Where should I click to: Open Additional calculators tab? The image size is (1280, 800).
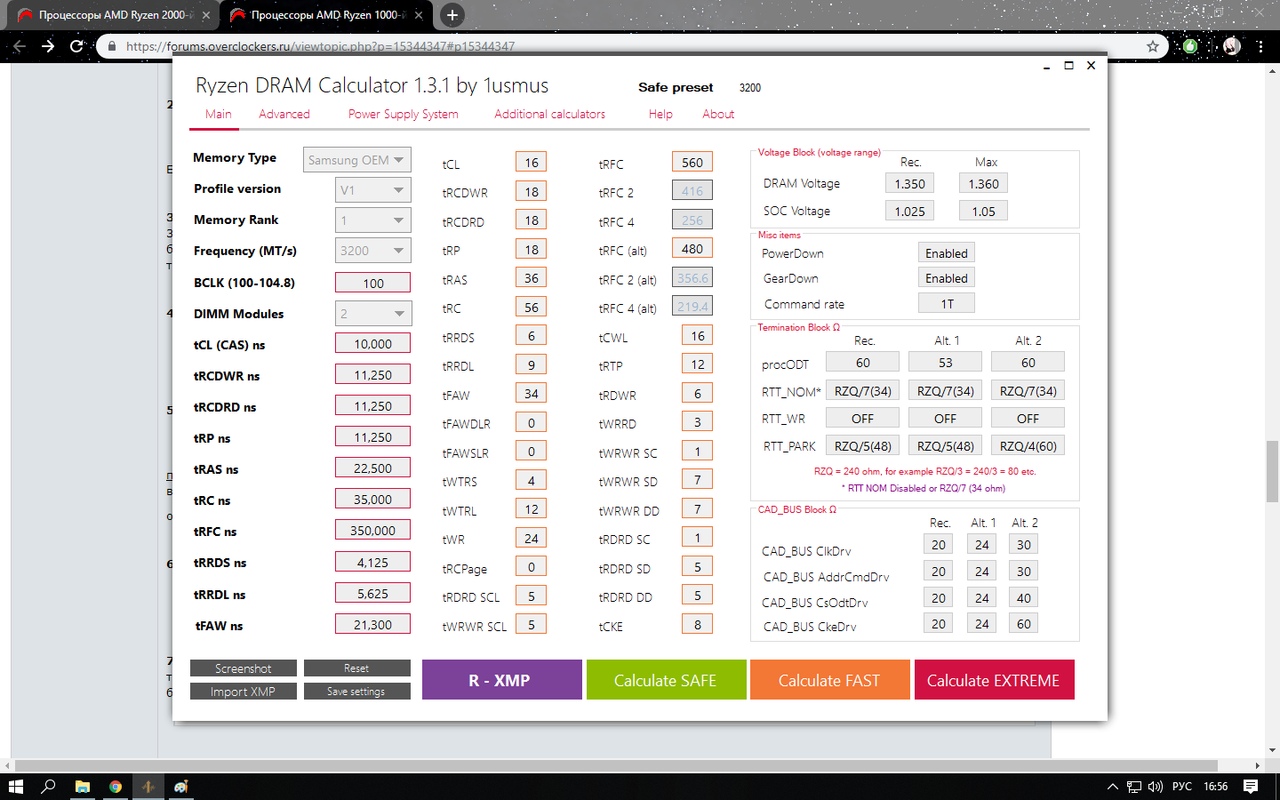(x=550, y=114)
